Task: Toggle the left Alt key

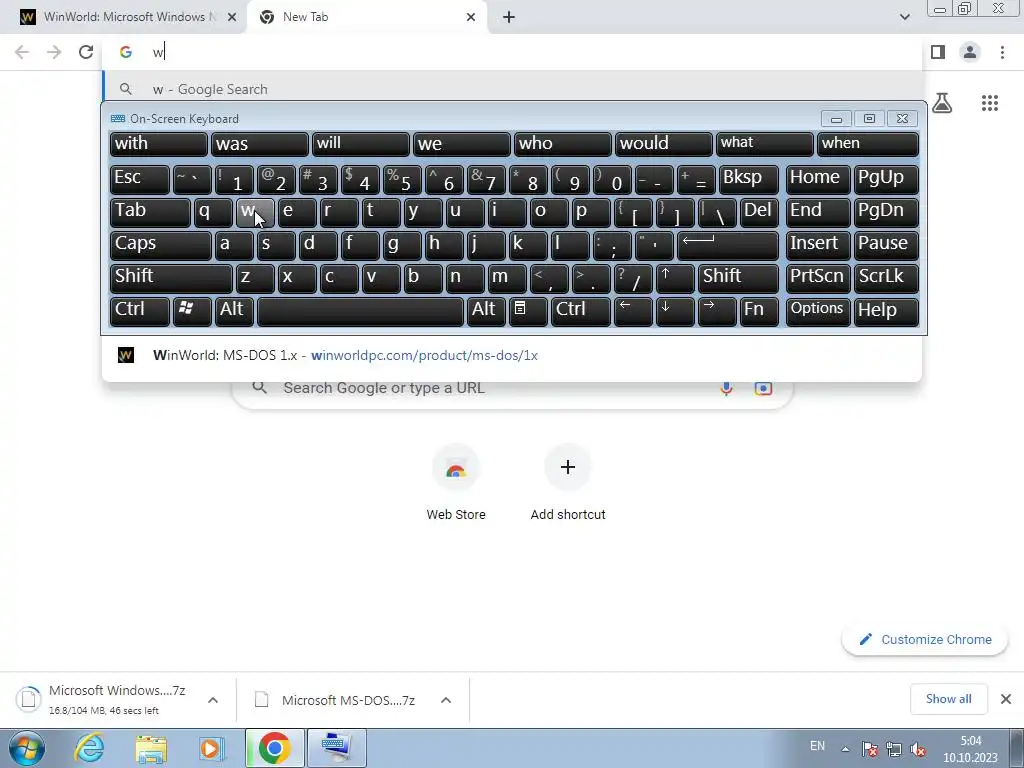Action: click(x=234, y=311)
